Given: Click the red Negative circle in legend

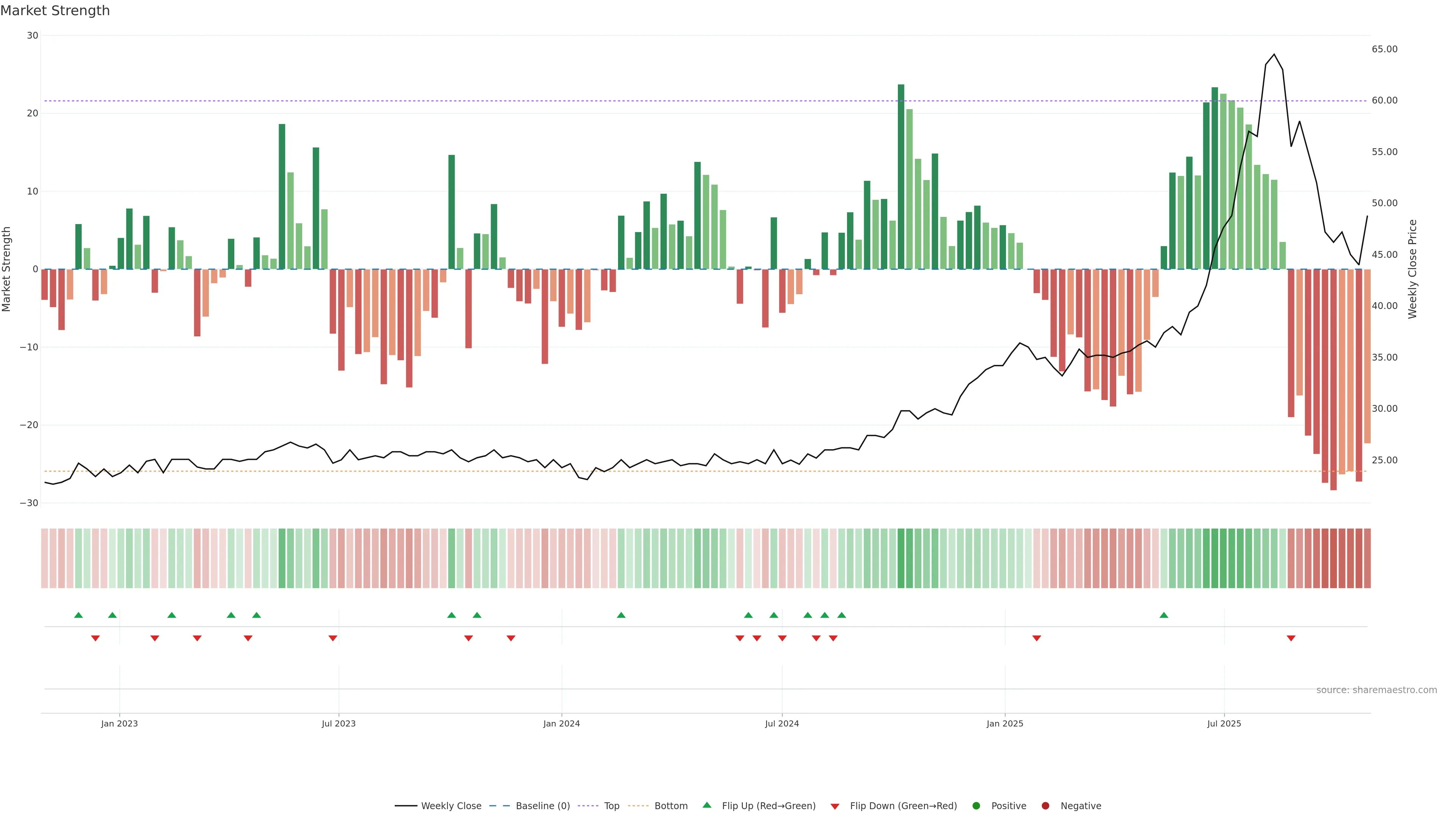Looking at the screenshot, I should 1045,805.
